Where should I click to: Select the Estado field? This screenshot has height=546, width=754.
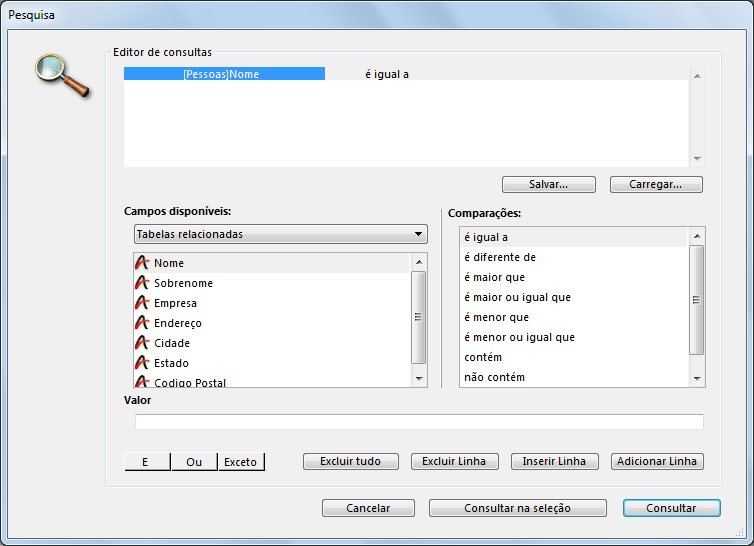pyautogui.click(x=272, y=363)
